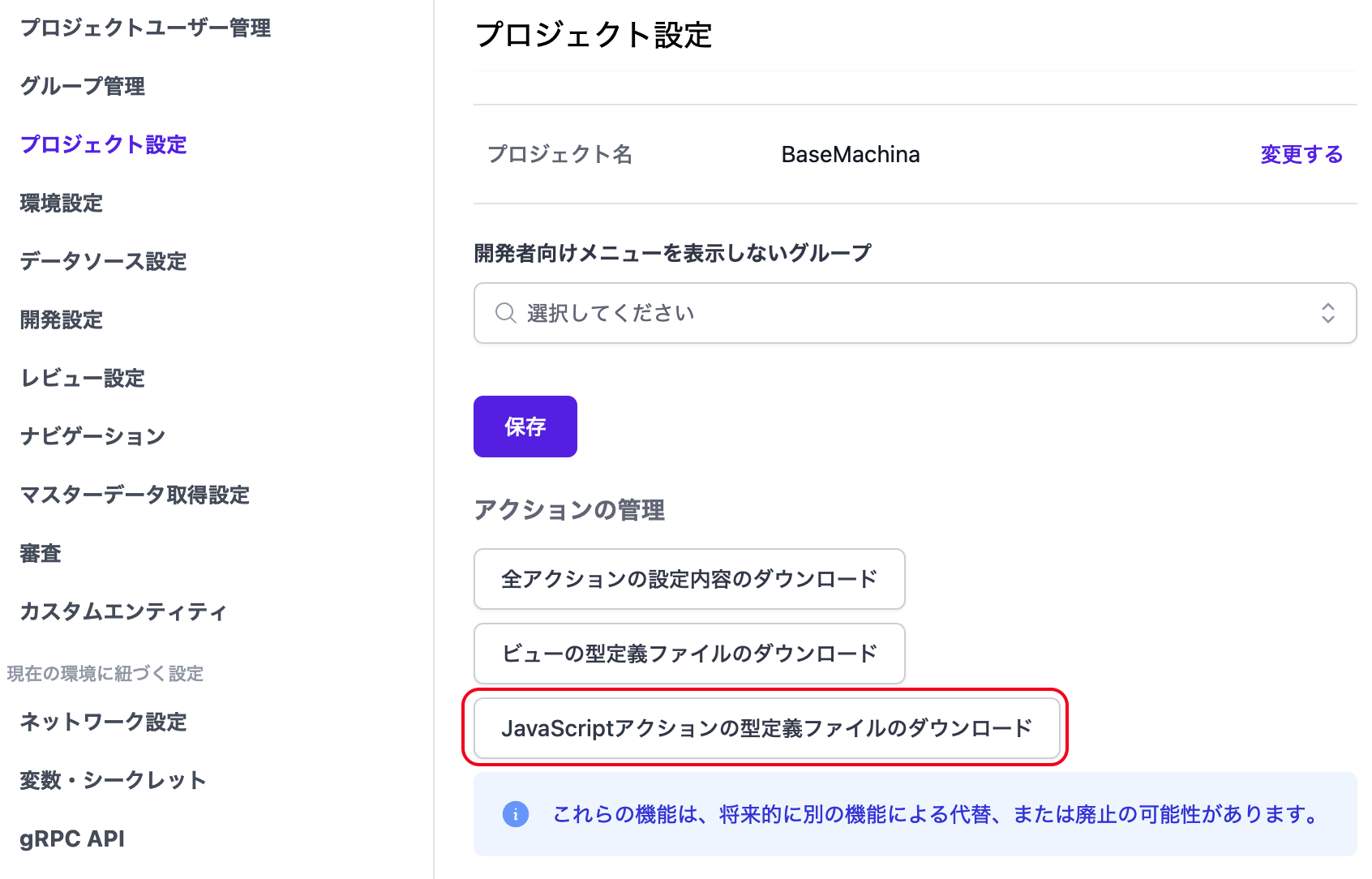This screenshot has width=1372, height=879.
Task: Click the 保存 button
Action: pyautogui.click(x=525, y=427)
